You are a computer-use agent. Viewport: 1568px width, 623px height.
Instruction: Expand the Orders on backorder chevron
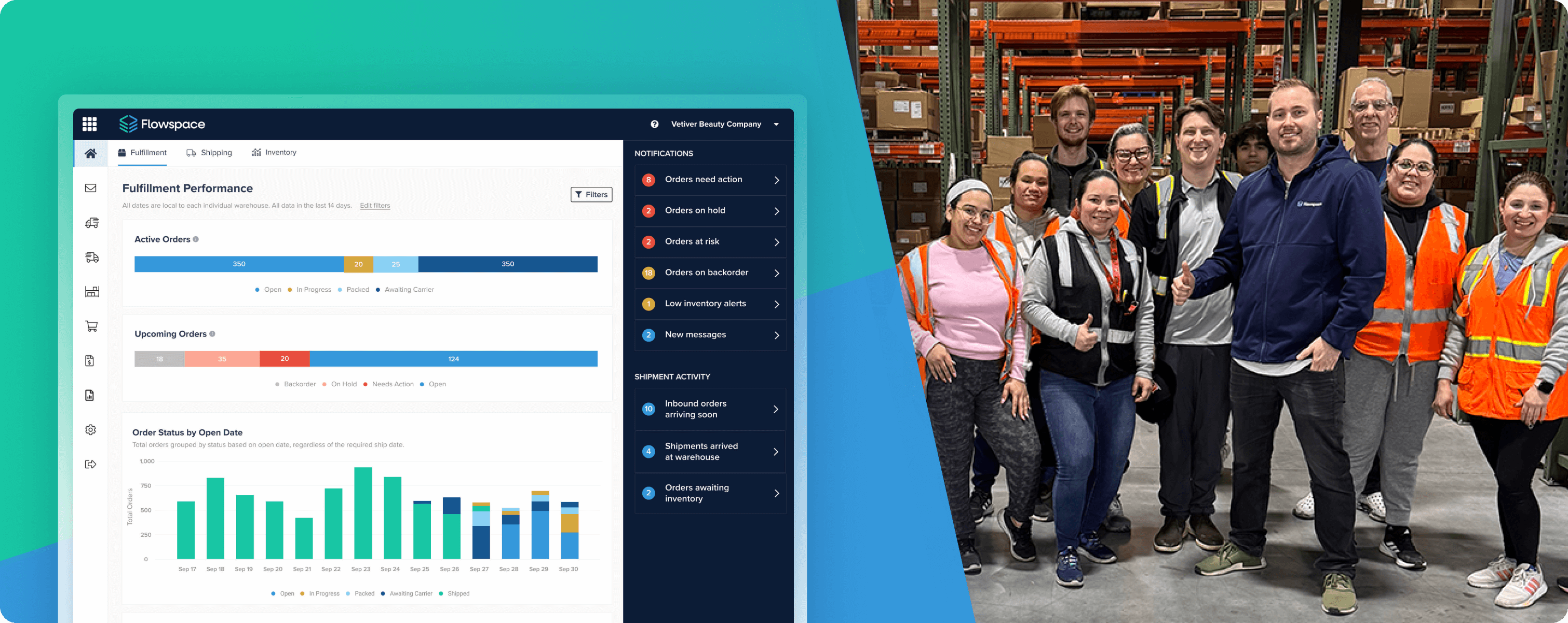pos(777,273)
